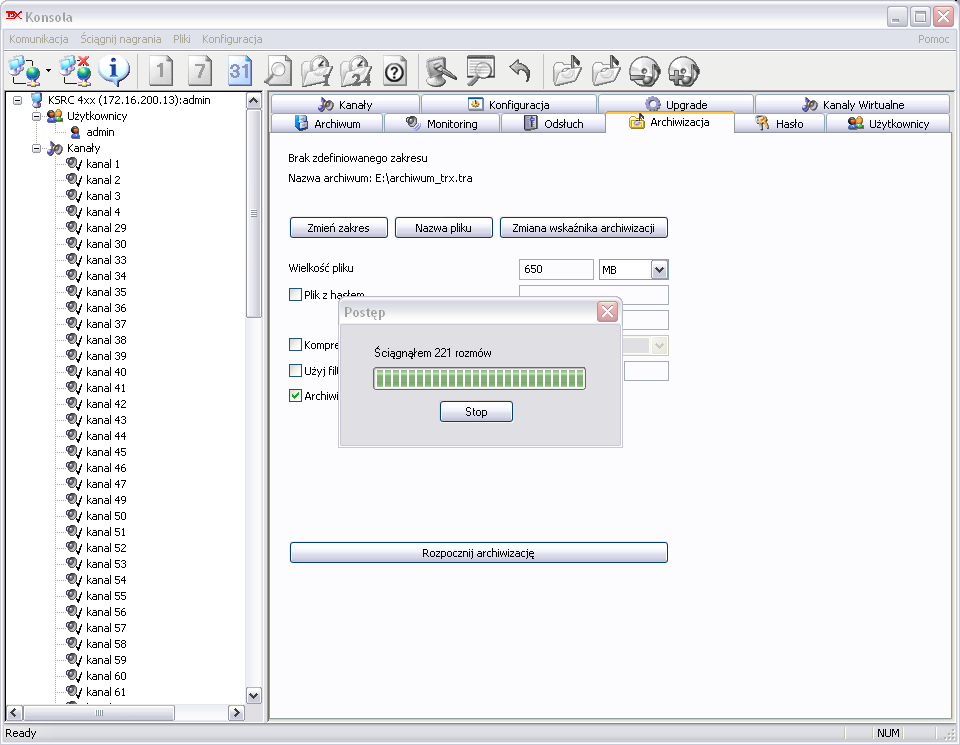Click the clock folder icon marked 24

tap(356, 71)
